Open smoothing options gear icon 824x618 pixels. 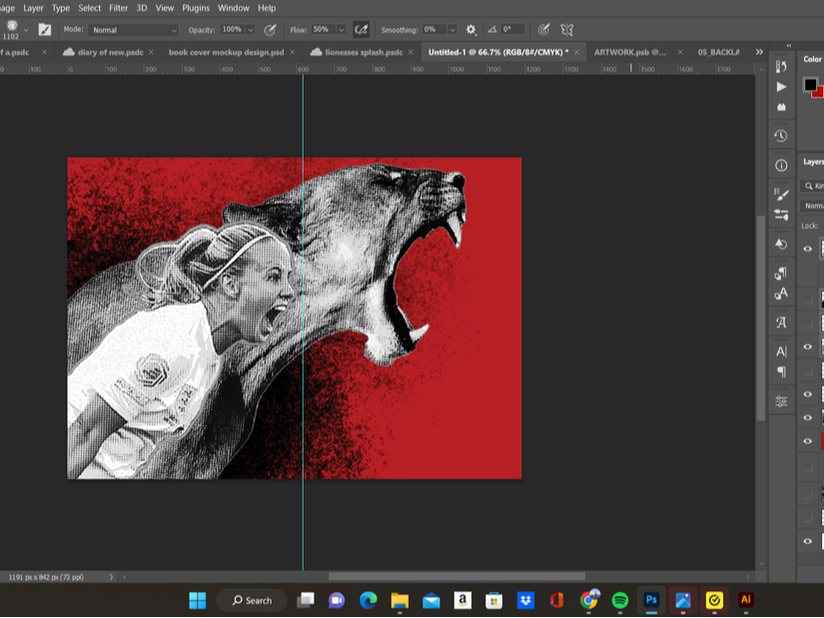(471, 29)
